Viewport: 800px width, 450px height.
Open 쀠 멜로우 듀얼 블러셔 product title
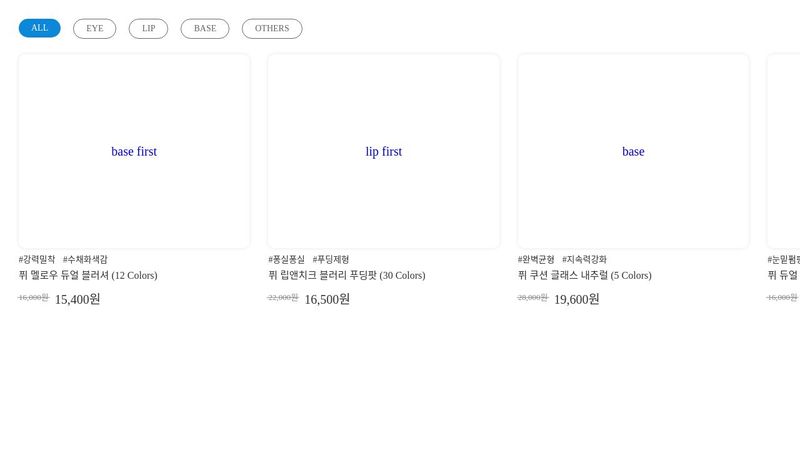click(x=88, y=275)
